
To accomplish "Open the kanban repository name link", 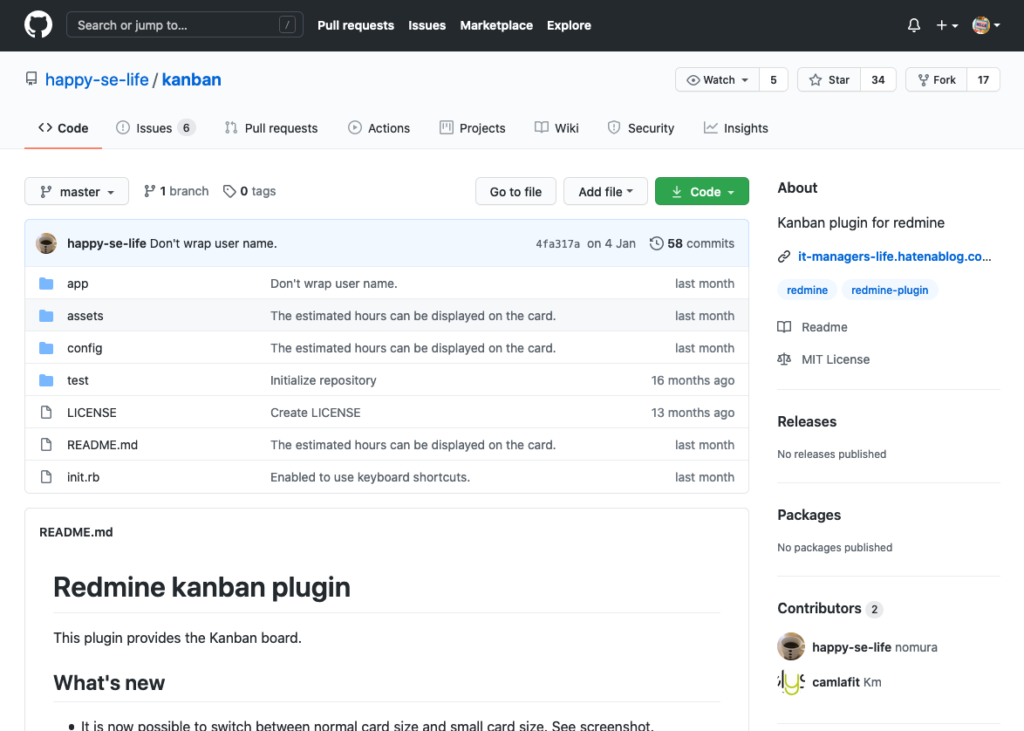I will (x=191, y=80).
